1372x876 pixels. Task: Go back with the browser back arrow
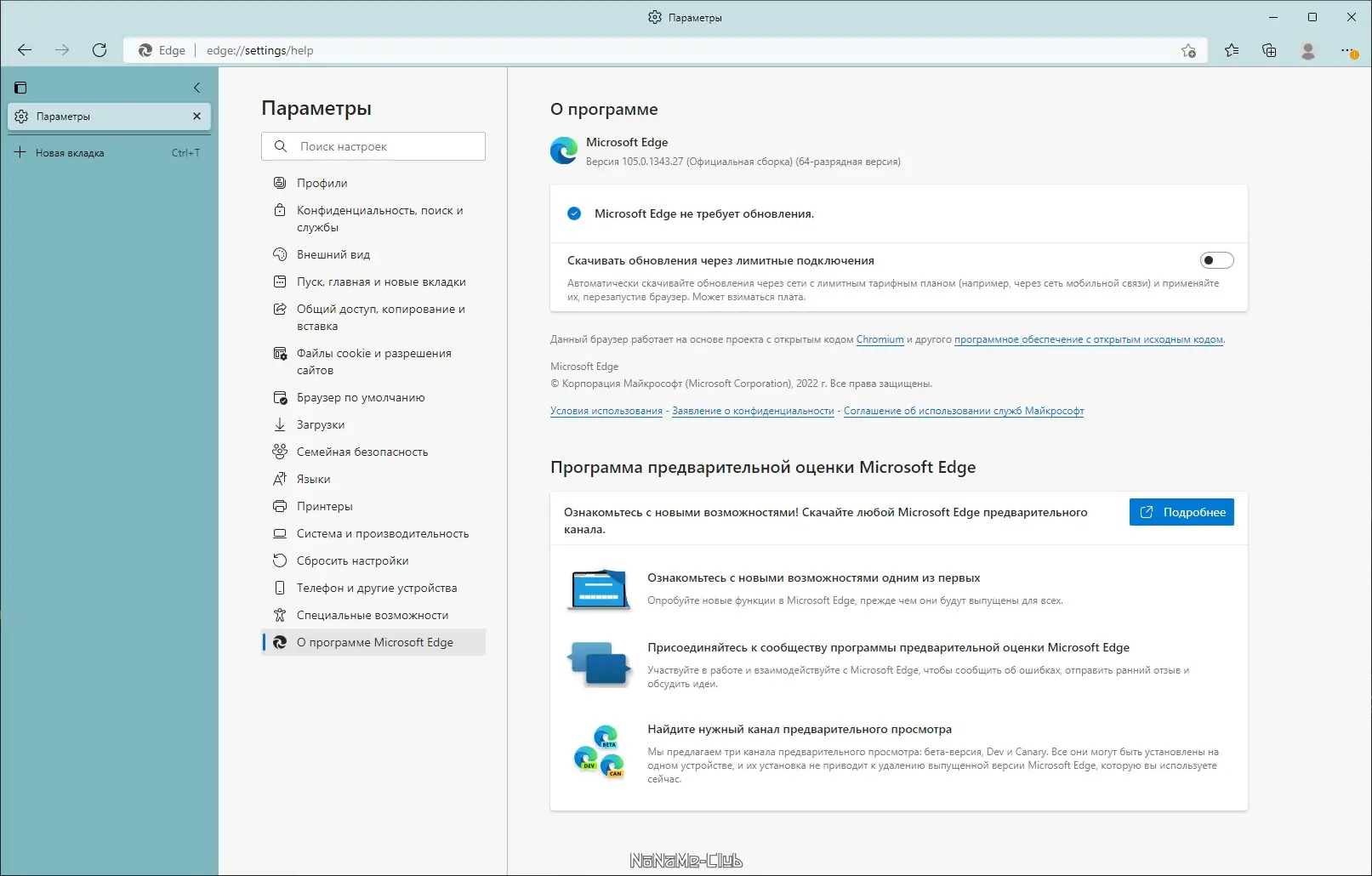(x=25, y=50)
